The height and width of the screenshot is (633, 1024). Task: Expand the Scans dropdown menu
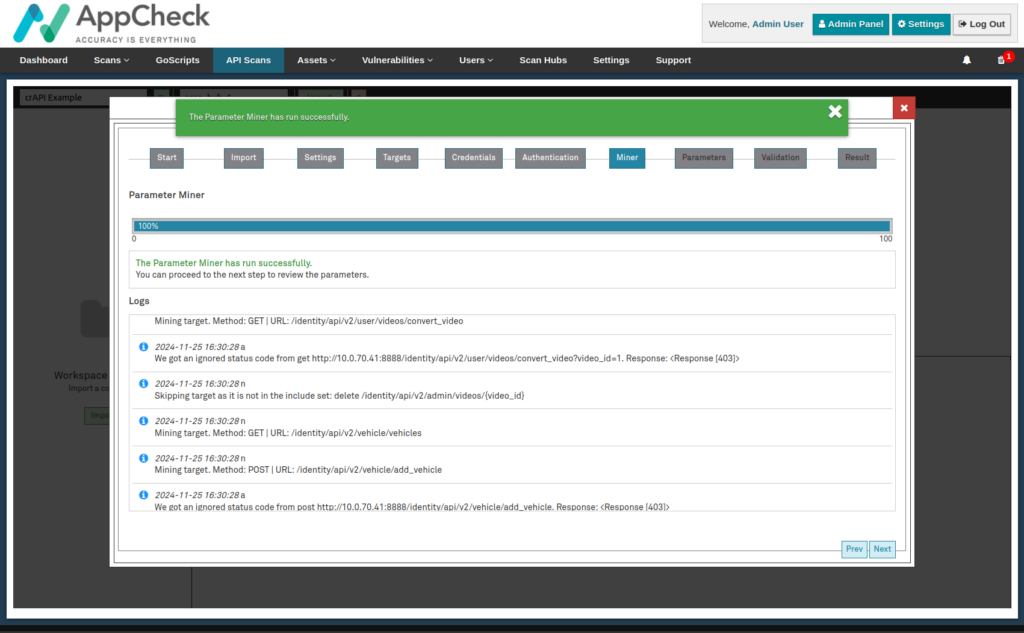click(112, 60)
